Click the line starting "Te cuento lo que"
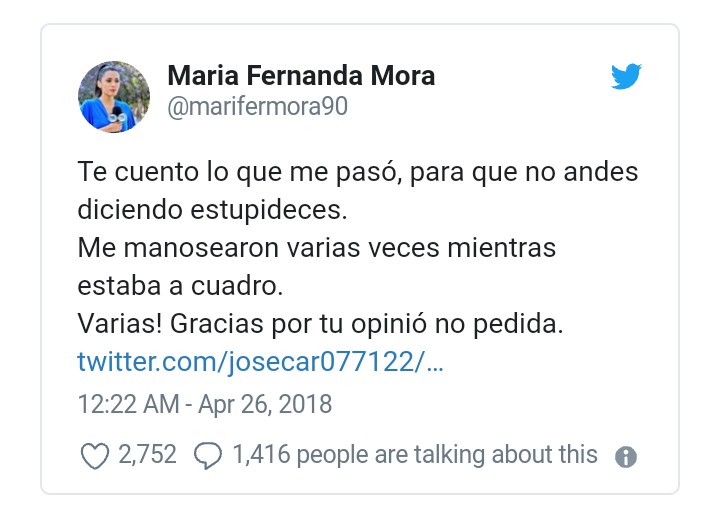The width and height of the screenshot is (720, 527). pos(357,171)
